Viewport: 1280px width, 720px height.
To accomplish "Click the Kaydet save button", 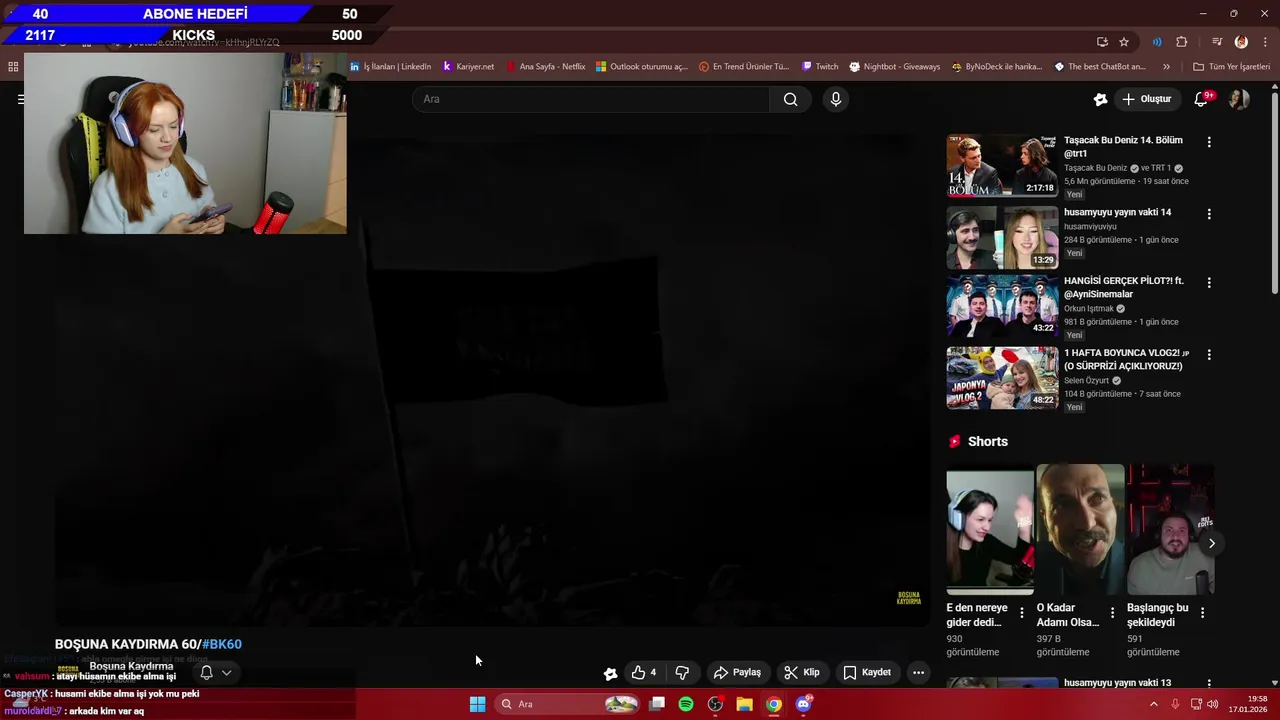I will [x=867, y=672].
